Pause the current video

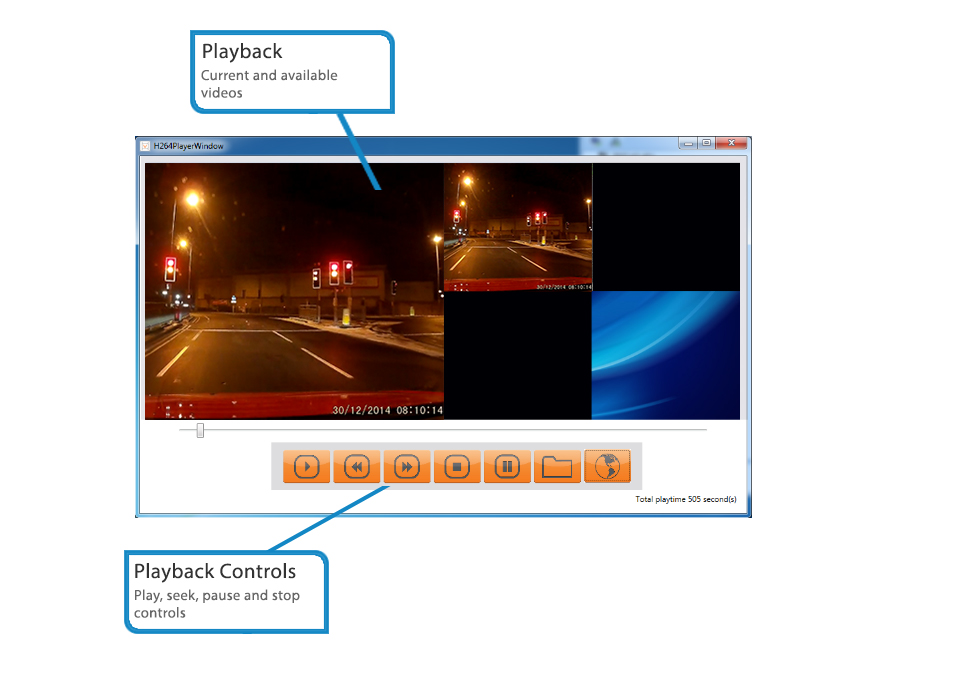coord(507,467)
